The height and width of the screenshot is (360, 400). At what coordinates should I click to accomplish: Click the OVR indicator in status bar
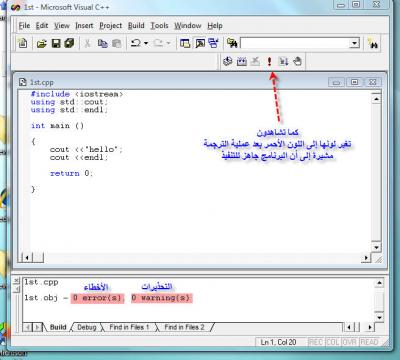(349, 342)
